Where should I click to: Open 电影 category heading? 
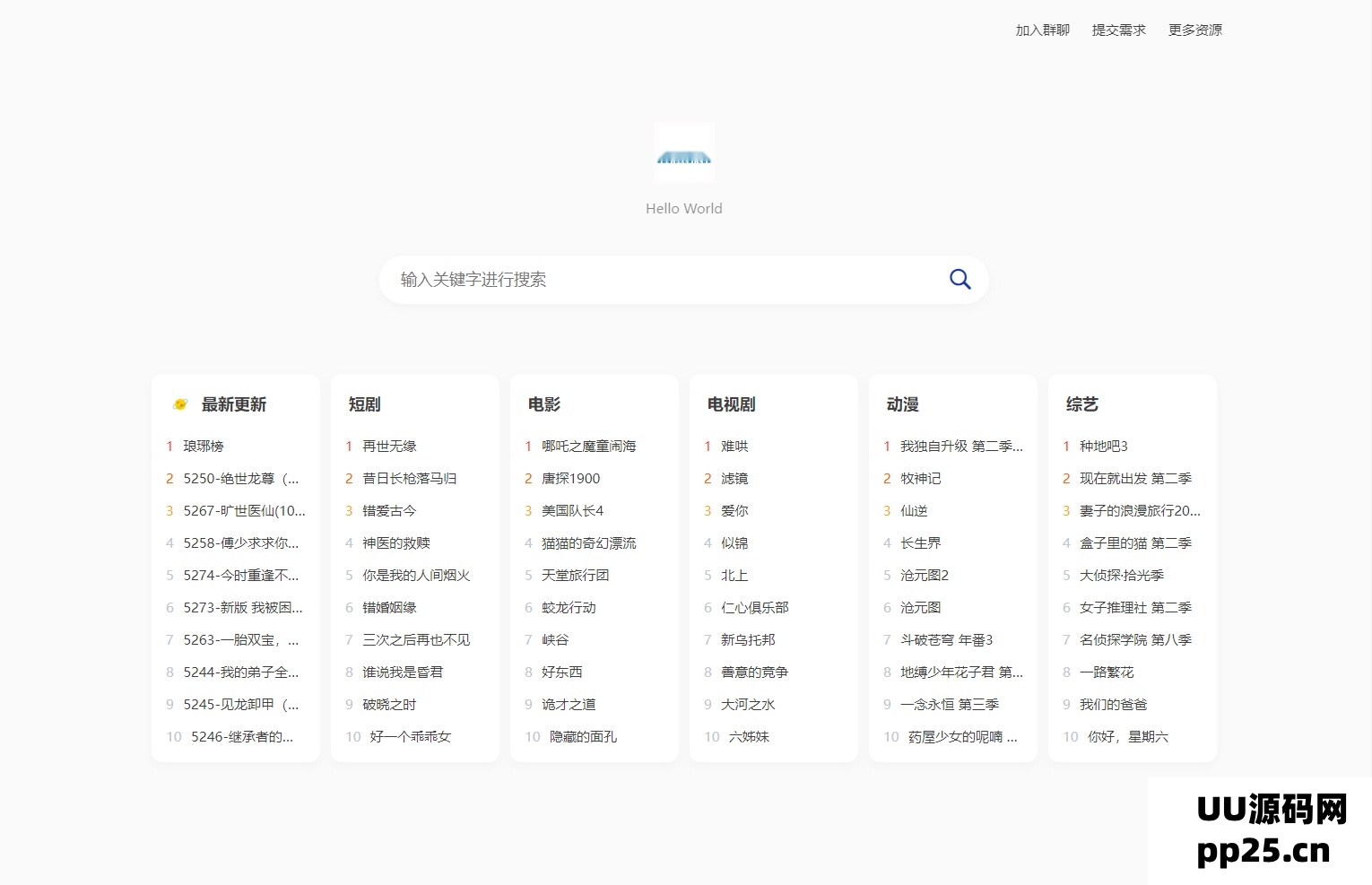click(x=544, y=404)
